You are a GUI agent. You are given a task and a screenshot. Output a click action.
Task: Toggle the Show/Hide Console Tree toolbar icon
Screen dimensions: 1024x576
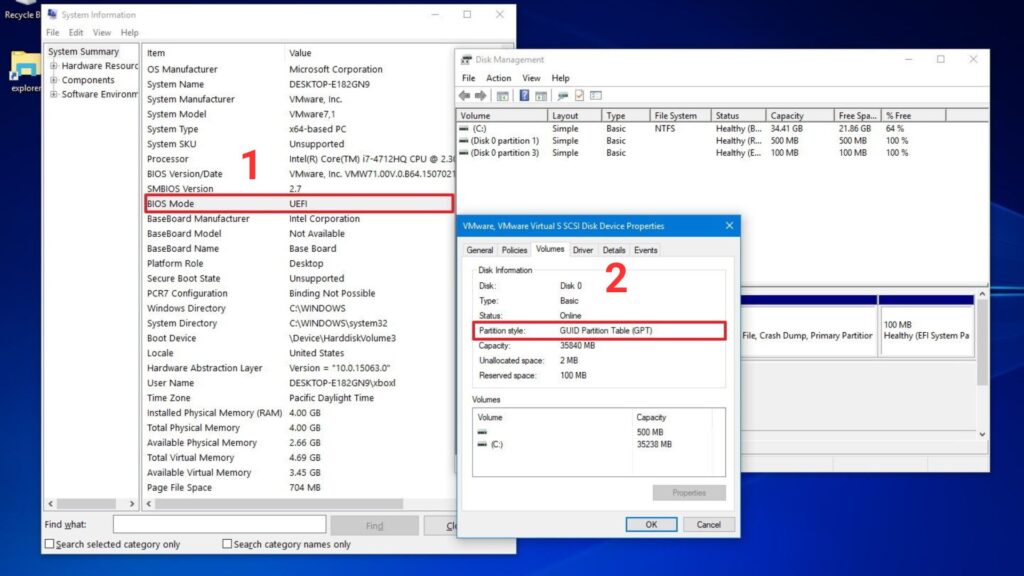(x=503, y=95)
